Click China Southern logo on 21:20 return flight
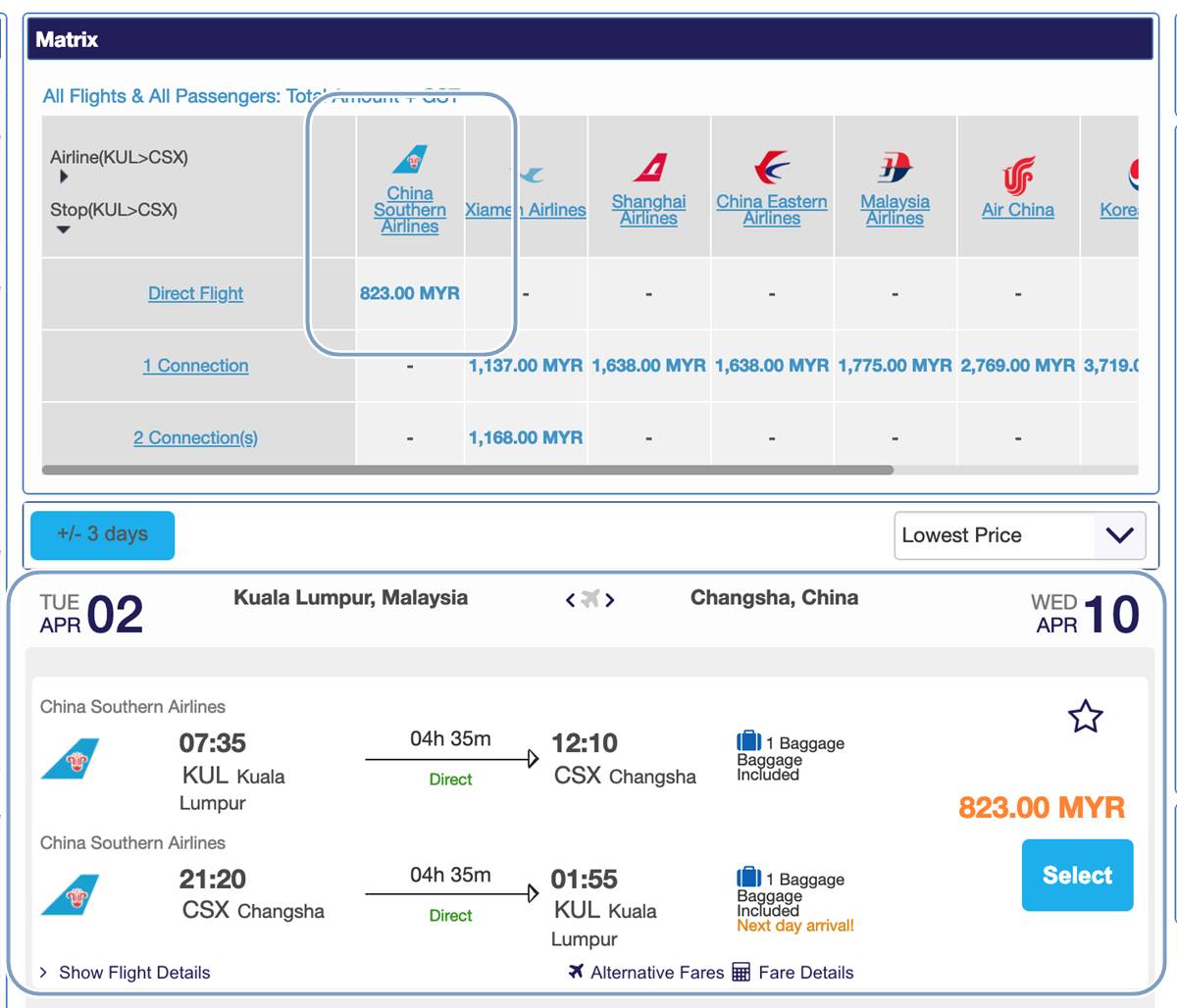 [71, 895]
